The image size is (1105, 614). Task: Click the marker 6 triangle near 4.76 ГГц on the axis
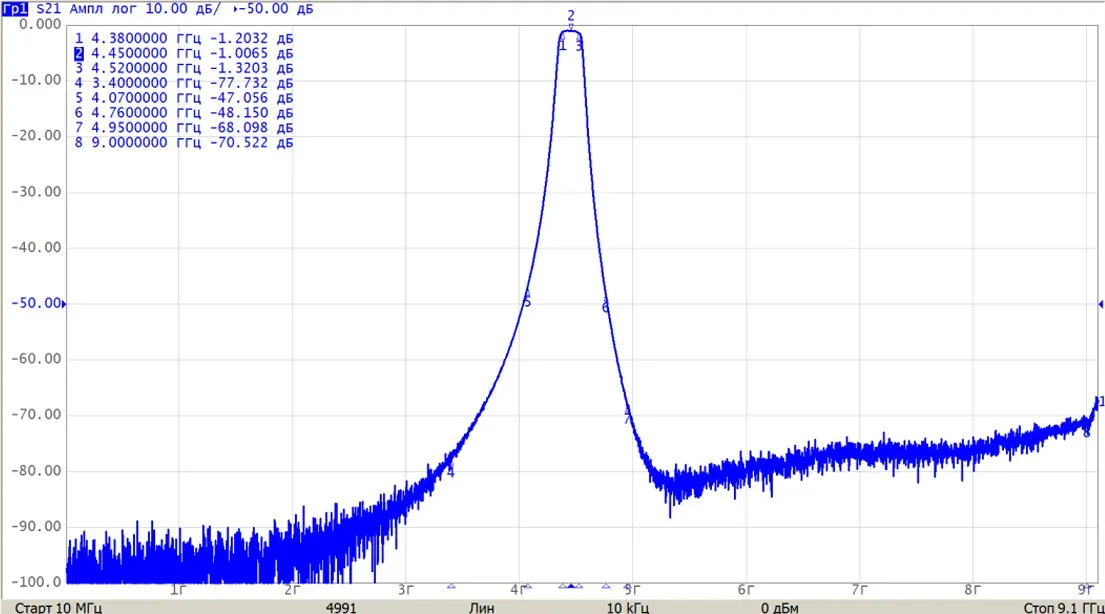605,586
